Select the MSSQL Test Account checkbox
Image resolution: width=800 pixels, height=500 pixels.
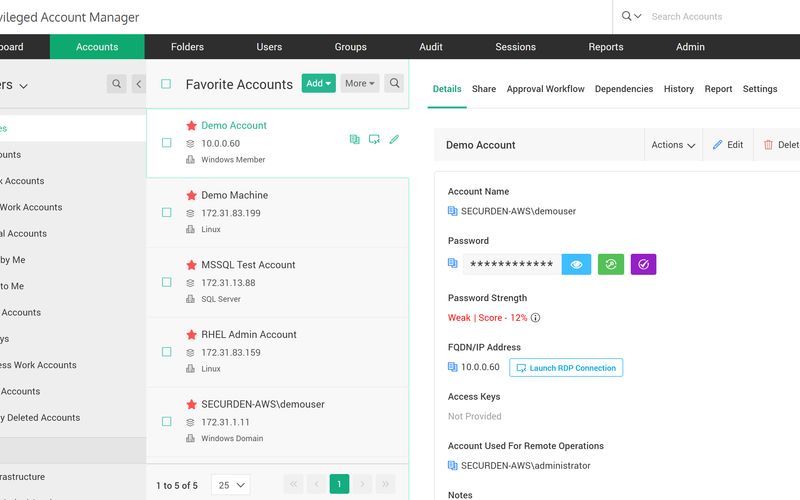(x=166, y=282)
